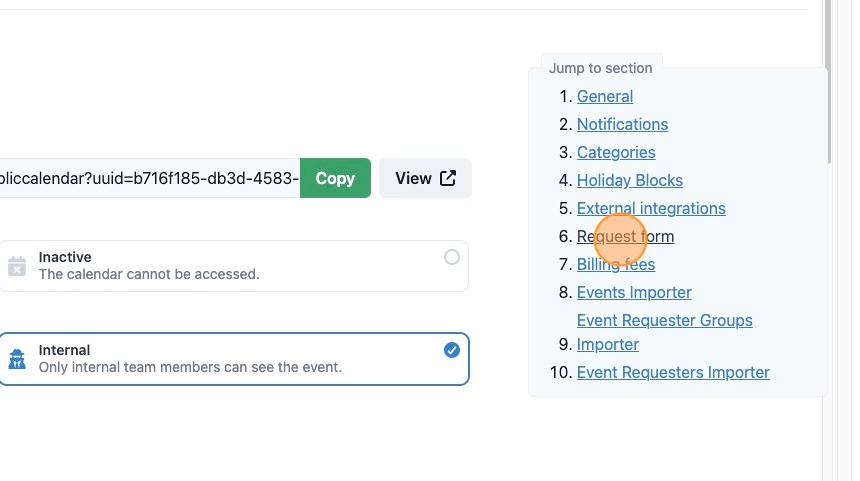Go to Event Requester Groups link
Image resolution: width=860 pixels, height=481 pixels.
click(x=664, y=320)
